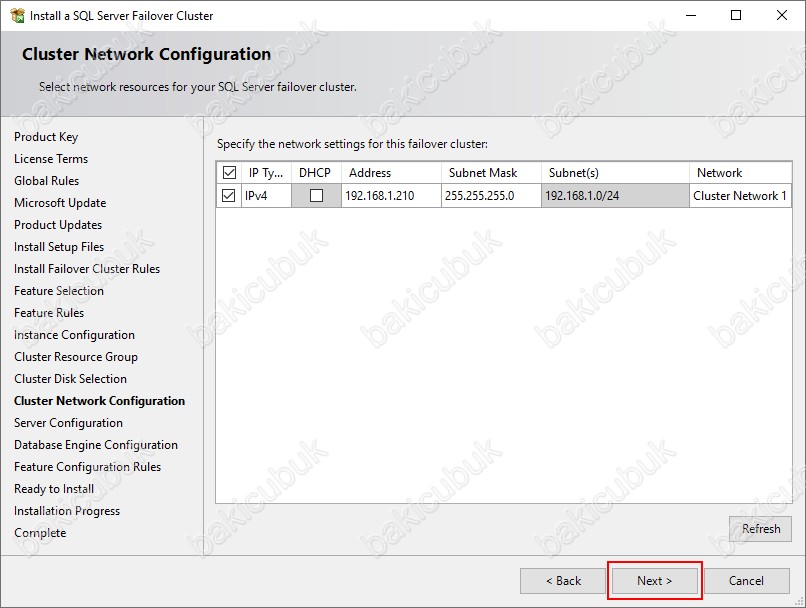
Task: Select the Install Failover Cluster Rules step
Action: coord(87,269)
